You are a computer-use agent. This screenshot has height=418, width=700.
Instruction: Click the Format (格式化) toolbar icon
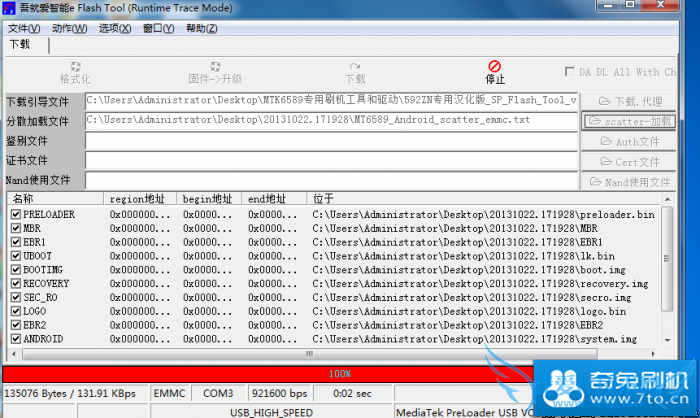(75, 67)
